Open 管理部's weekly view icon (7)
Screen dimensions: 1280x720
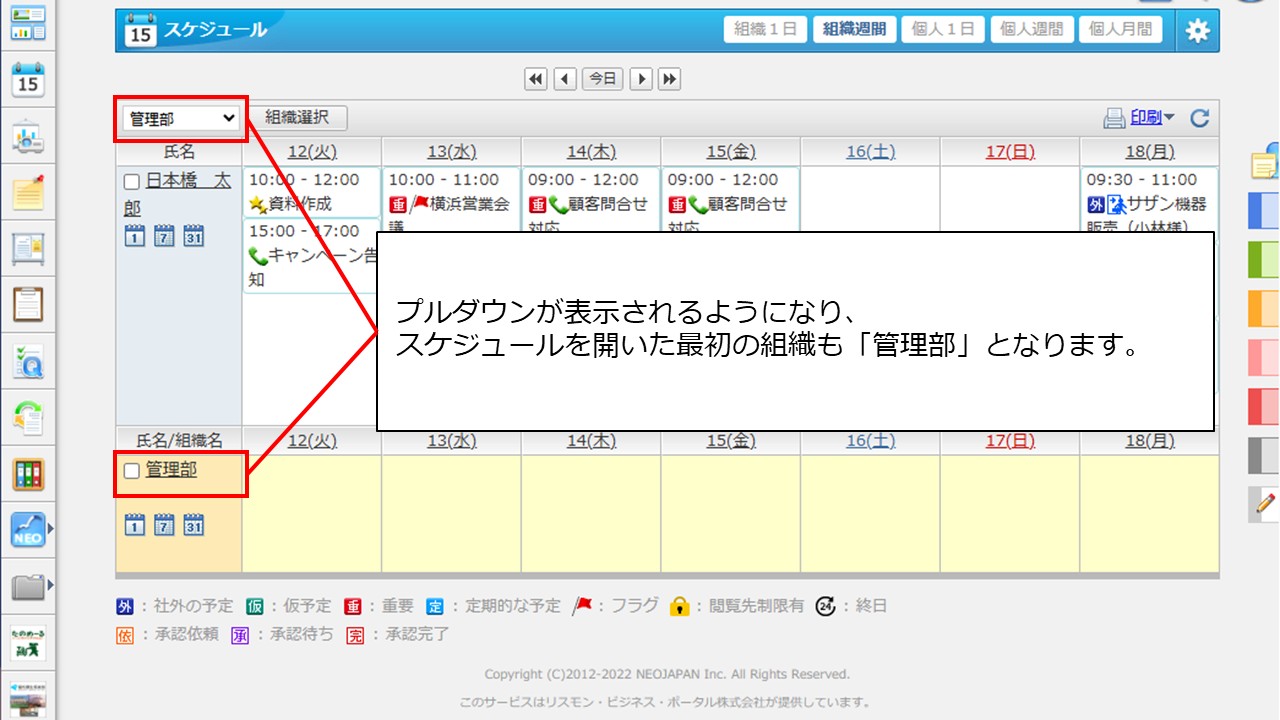click(164, 525)
